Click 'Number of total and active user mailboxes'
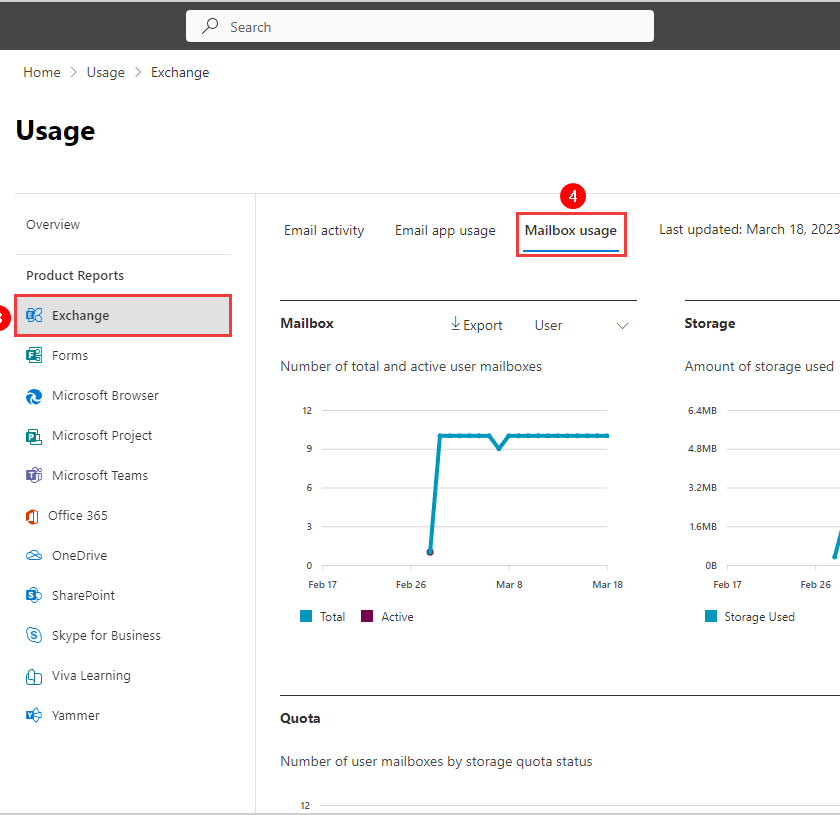Viewport: 840px width, 815px height. (x=411, y=367)
